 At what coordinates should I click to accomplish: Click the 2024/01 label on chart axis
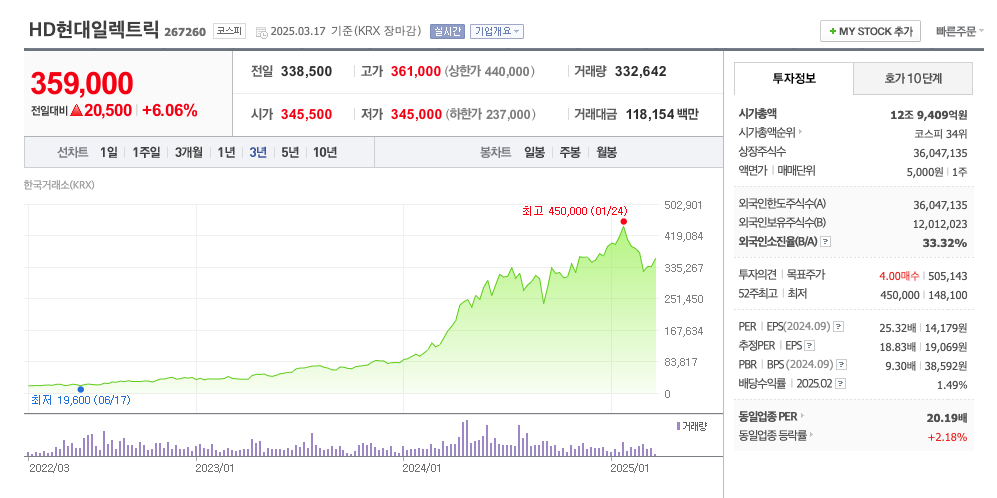[x=422, y=468]
